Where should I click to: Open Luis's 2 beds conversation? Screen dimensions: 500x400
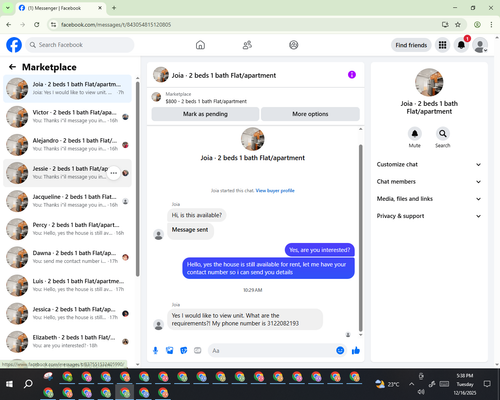coord(67,285)
